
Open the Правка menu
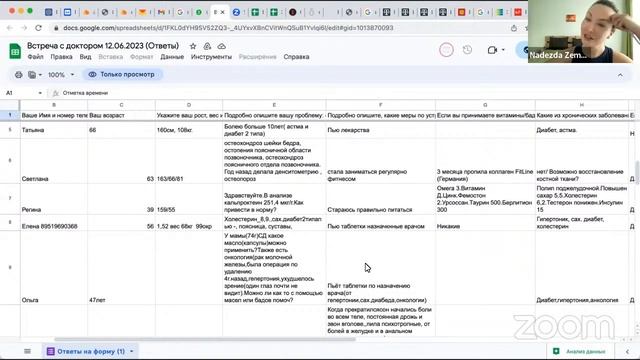pyautogui.click(x=61, y=57)
